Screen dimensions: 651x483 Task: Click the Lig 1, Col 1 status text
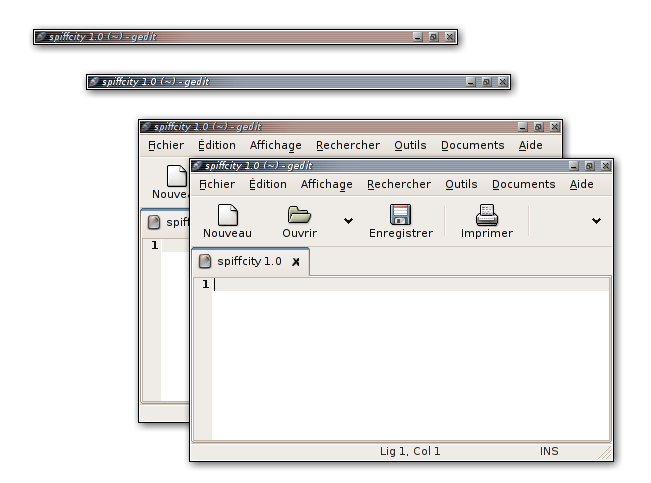[x=410, y=451]
